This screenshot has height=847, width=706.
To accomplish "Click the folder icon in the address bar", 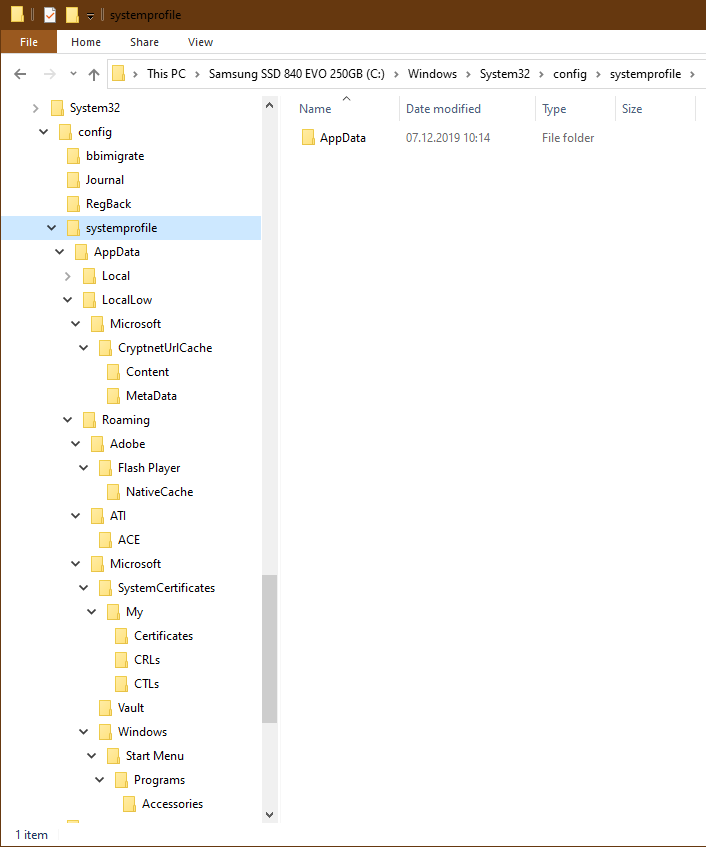I will 118,73.
